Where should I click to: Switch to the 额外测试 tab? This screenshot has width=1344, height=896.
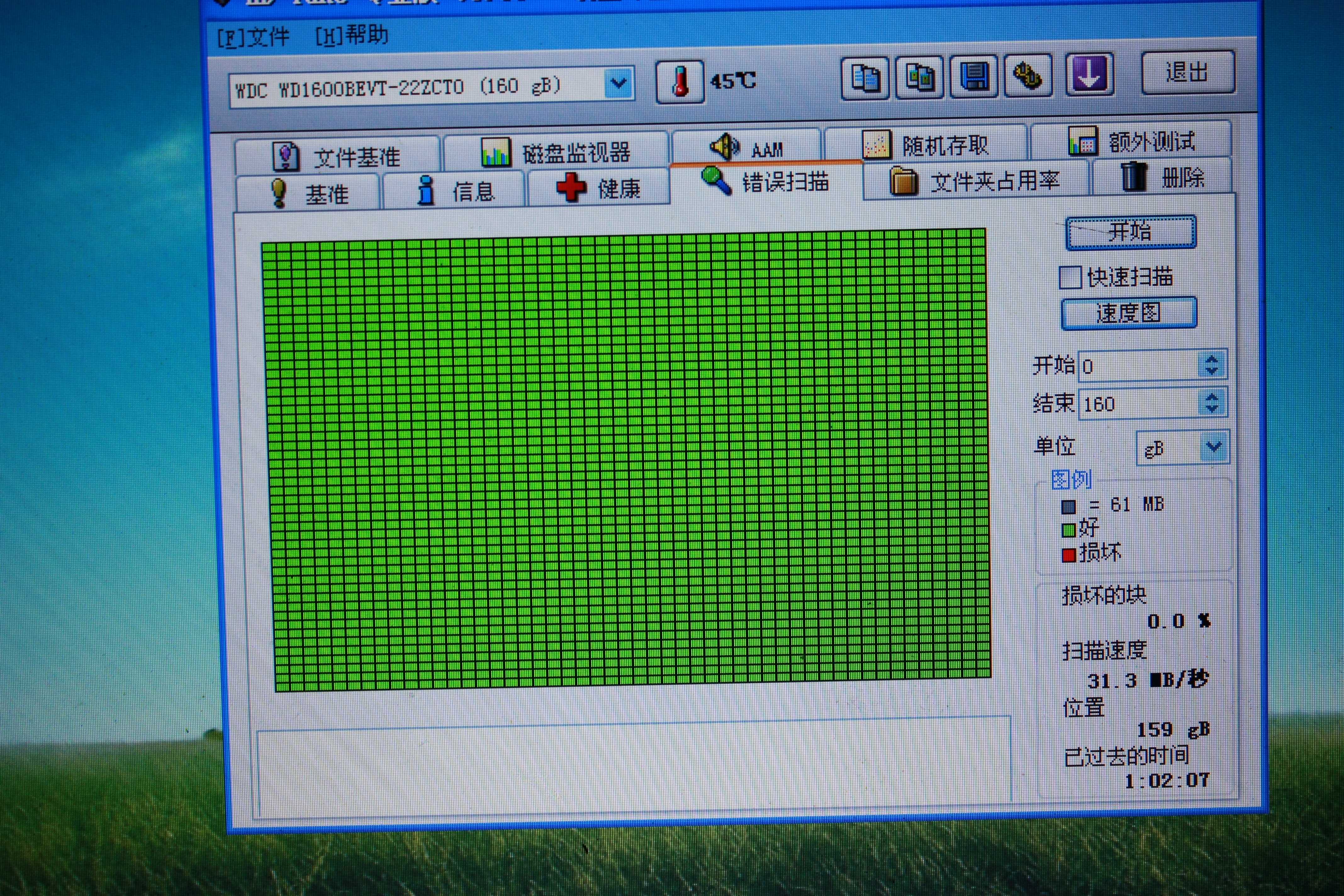pyautogui.click(x=1131, y=141)
